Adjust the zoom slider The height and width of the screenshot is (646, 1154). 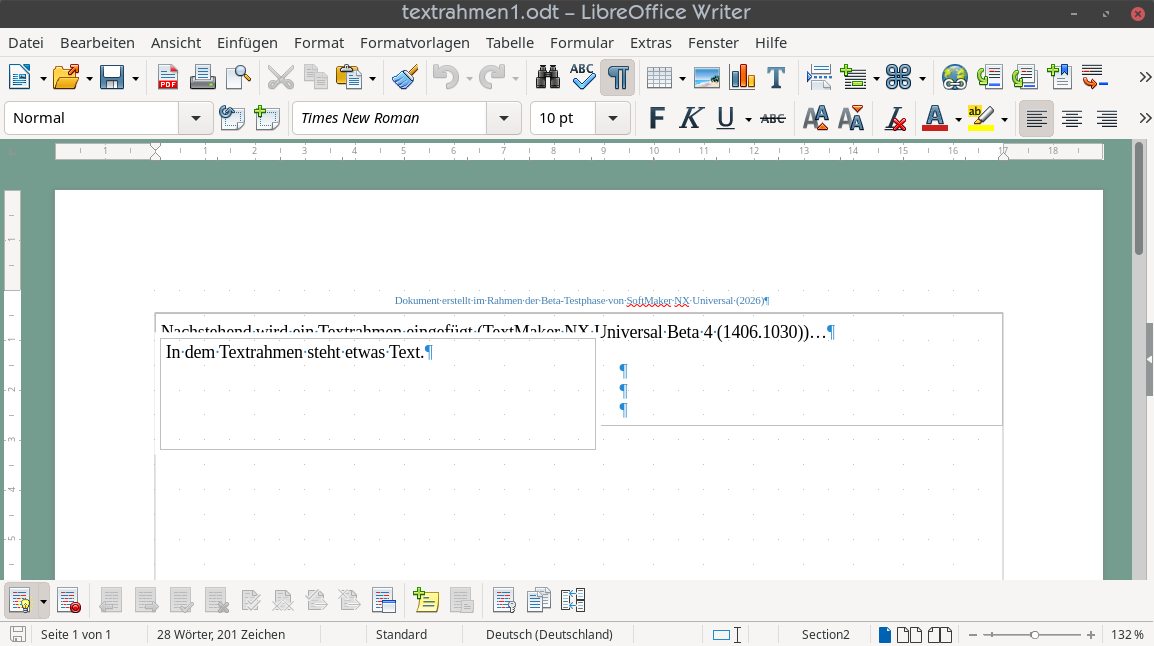(1035, 634)
